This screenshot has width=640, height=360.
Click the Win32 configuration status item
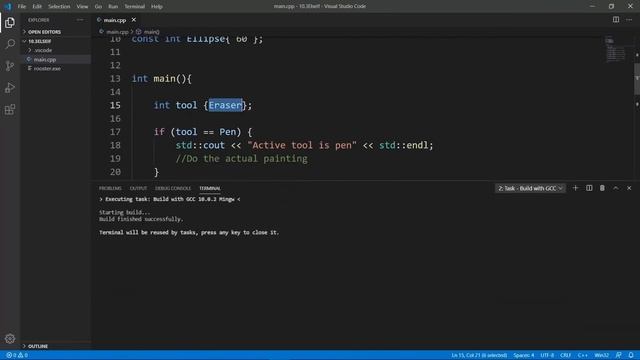coord(602,355)
